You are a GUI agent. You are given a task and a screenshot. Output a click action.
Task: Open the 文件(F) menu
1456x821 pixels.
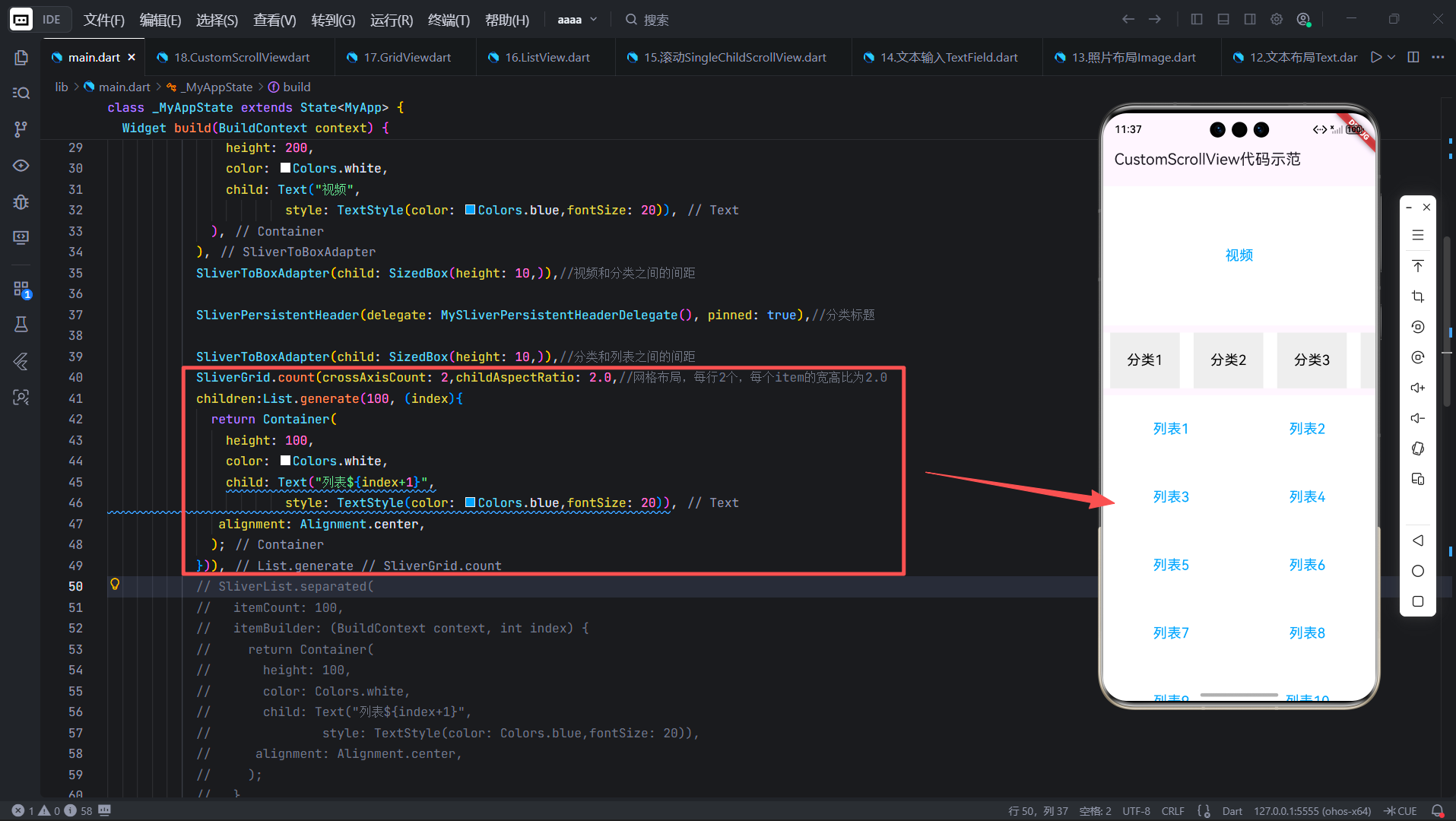point(104,20)
